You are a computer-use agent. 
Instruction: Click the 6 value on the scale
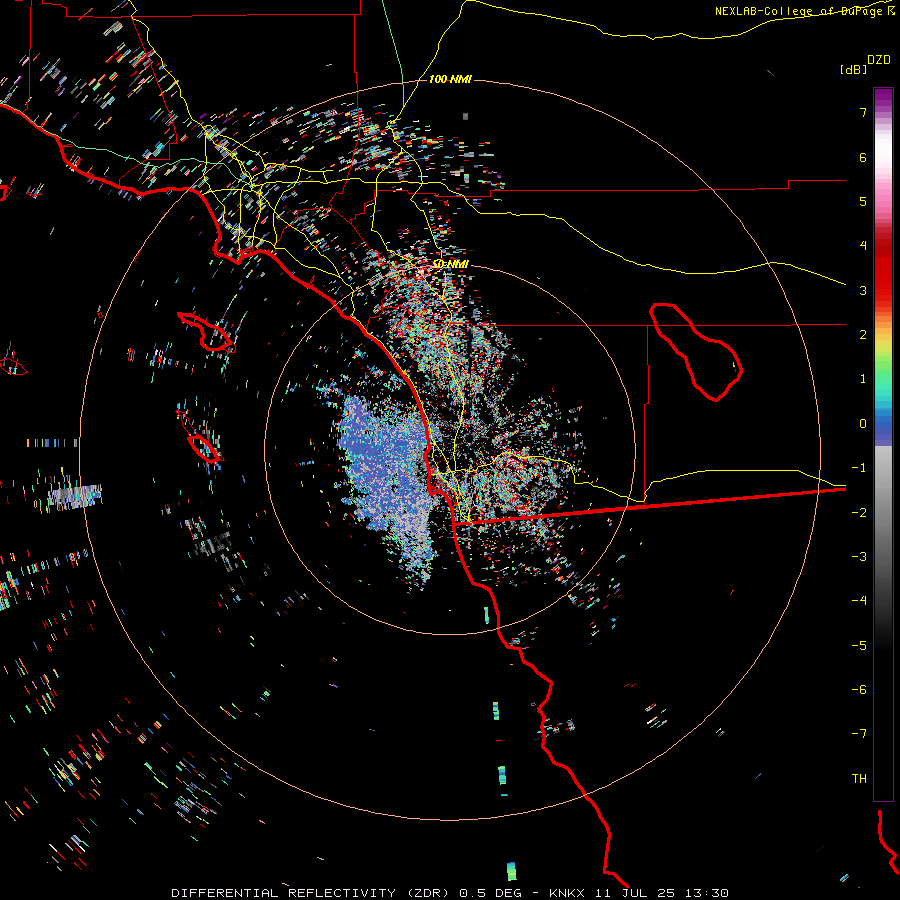point(863,157)
